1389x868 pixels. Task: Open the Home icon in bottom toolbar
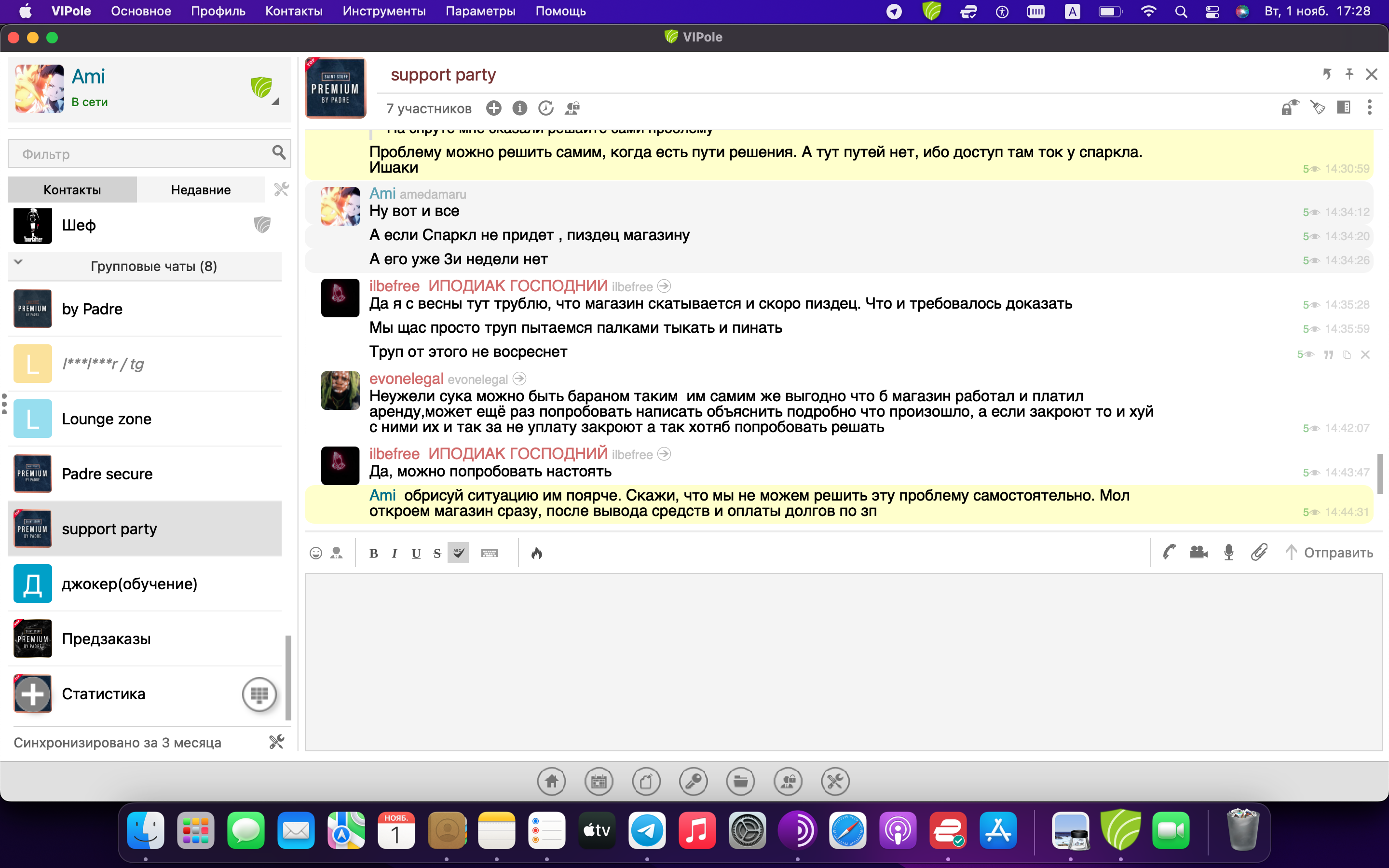[x=552, y=781]
